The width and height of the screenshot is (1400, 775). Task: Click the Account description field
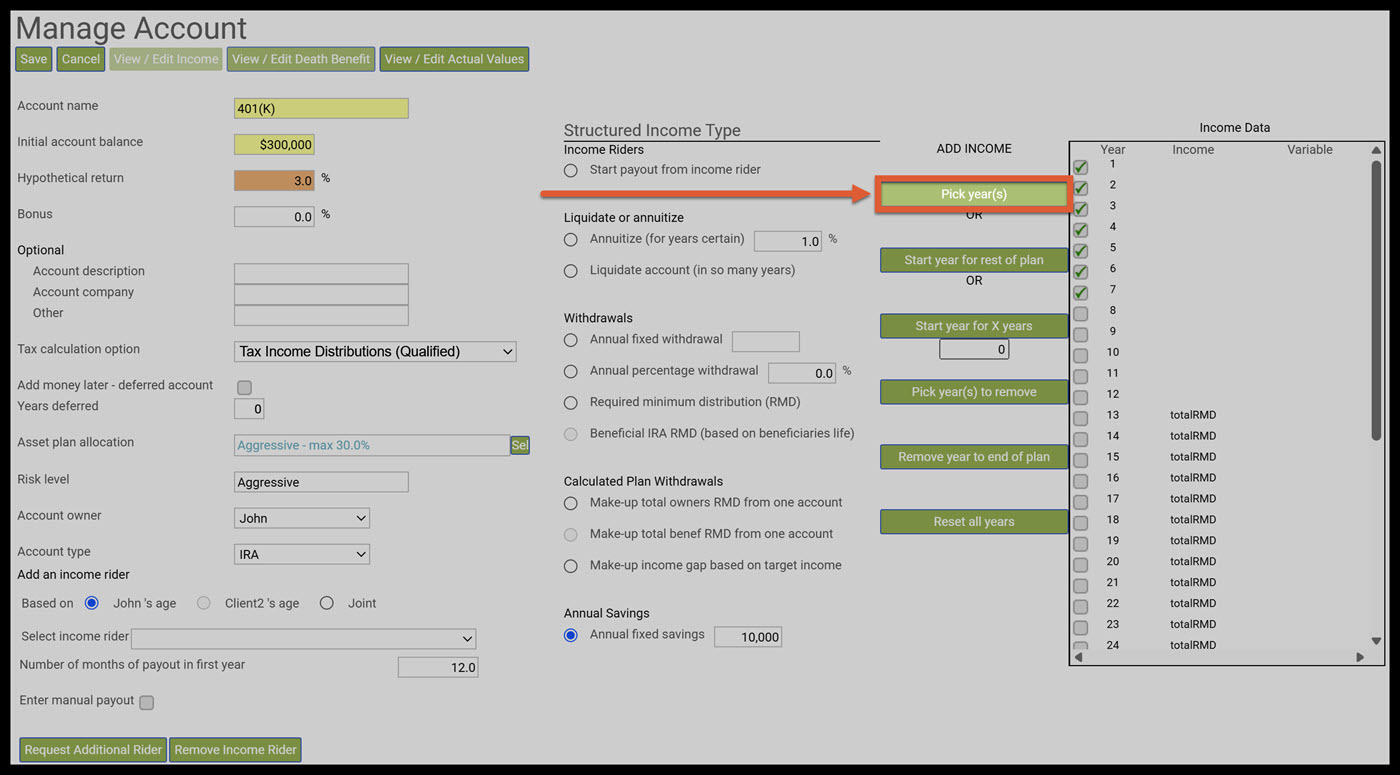pyautogui.click(x=321, y=273)
